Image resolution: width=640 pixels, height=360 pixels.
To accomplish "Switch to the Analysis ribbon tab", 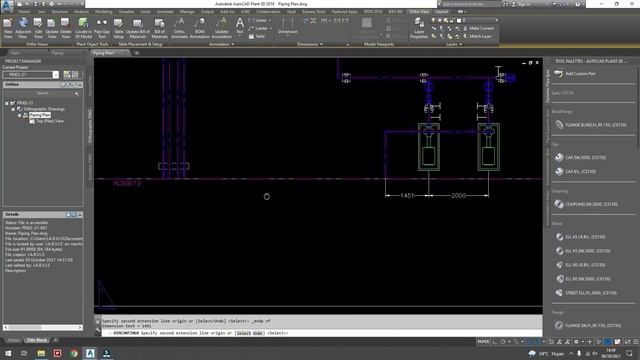I will [81, 12].
